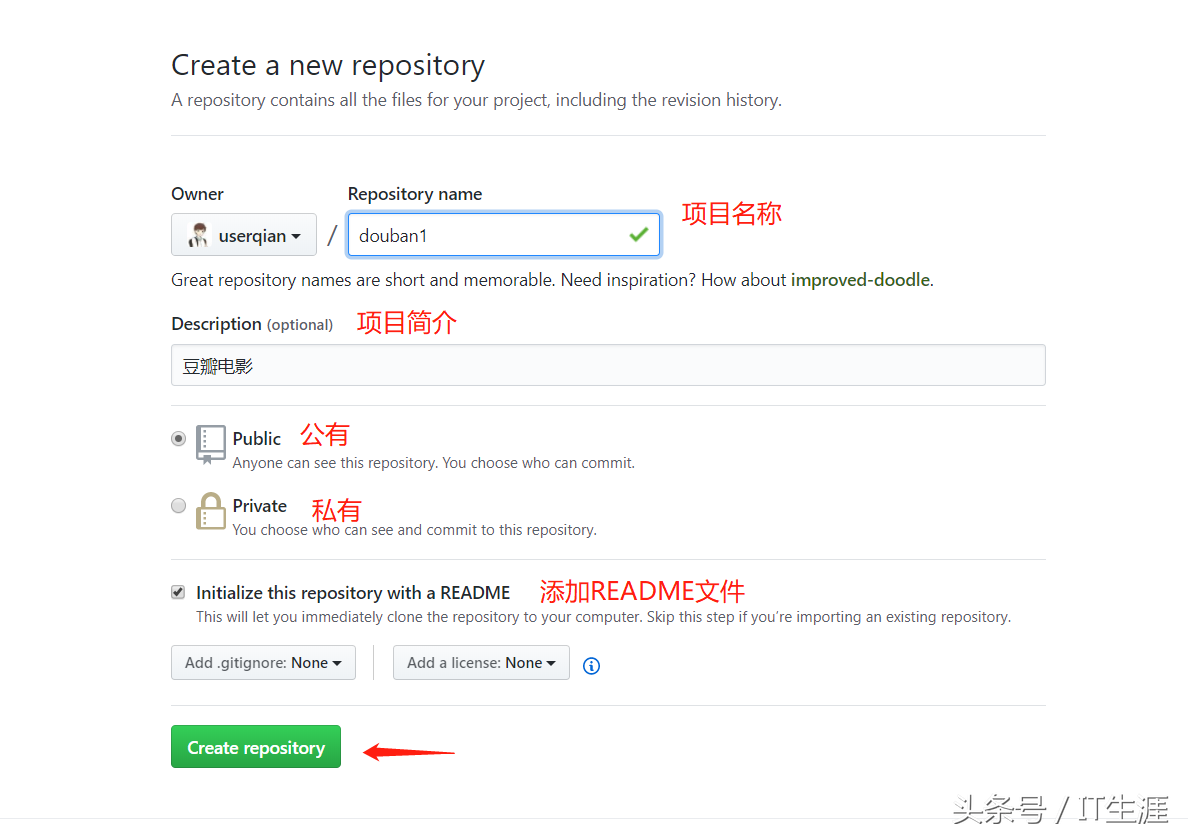
Task: Click the red annotation 项目名称
Action: pos(731,213)
